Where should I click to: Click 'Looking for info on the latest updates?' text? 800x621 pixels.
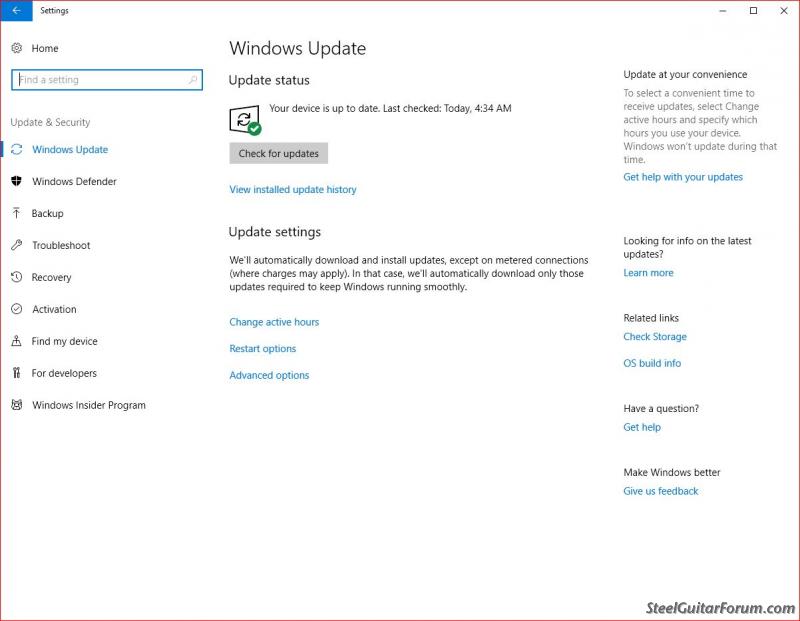point(687,247)
